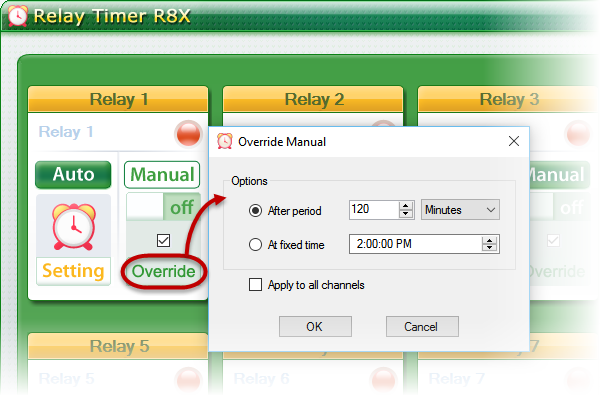
Task: Toggle the Relay 3 off switch
Action: 560,207
